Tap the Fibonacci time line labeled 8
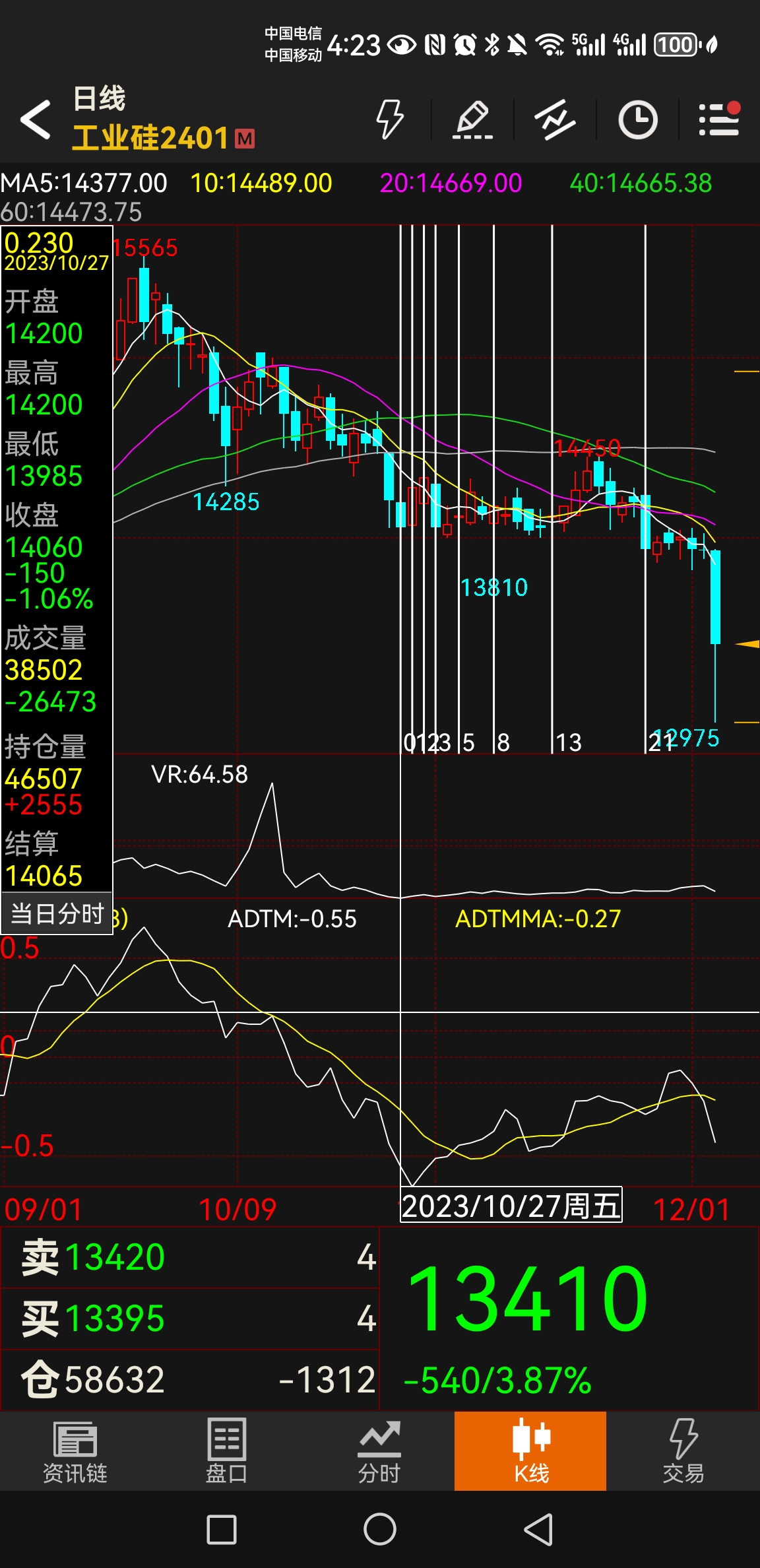This screenshot has width=760, height=1568. pyautogui.click(x=494, y=488)
